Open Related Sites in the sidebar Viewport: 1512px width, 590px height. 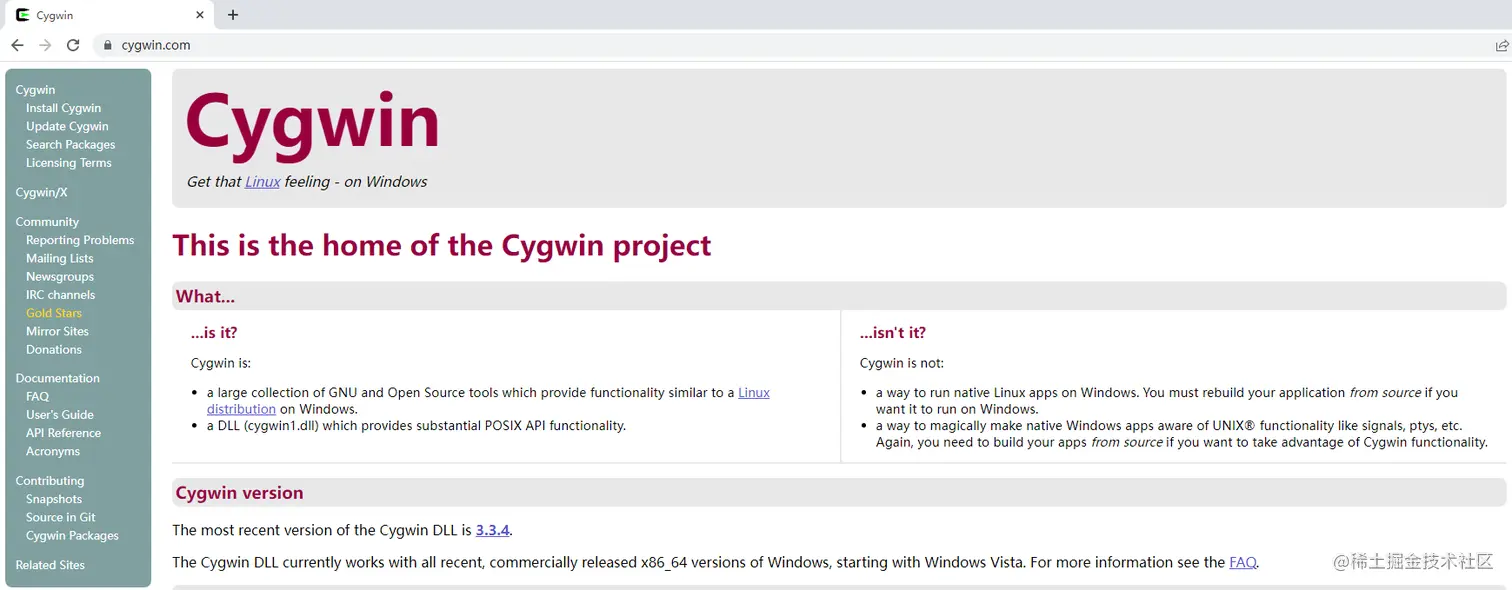50,565
